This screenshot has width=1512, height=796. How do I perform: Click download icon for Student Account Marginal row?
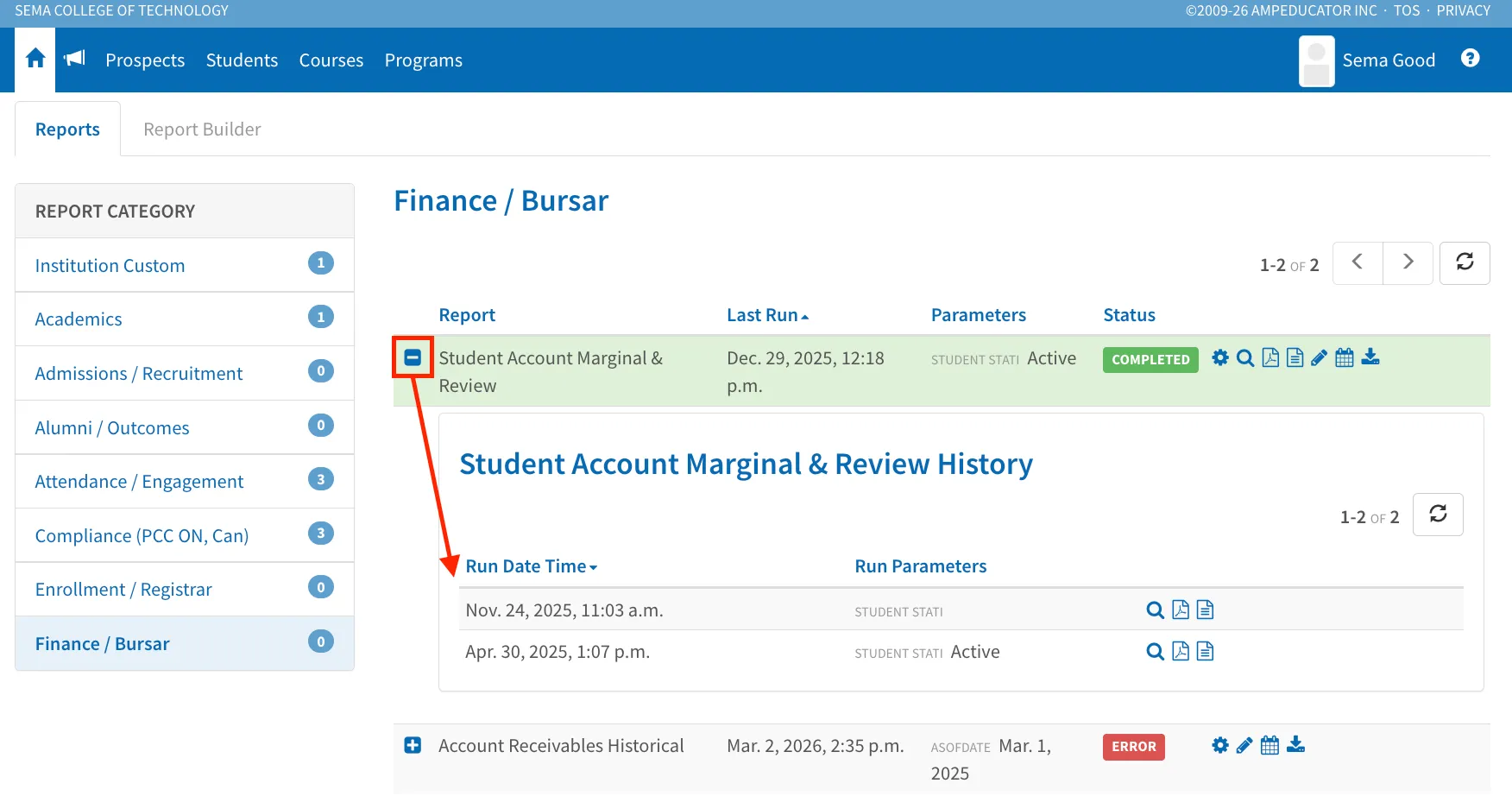tap(1370, 357)
